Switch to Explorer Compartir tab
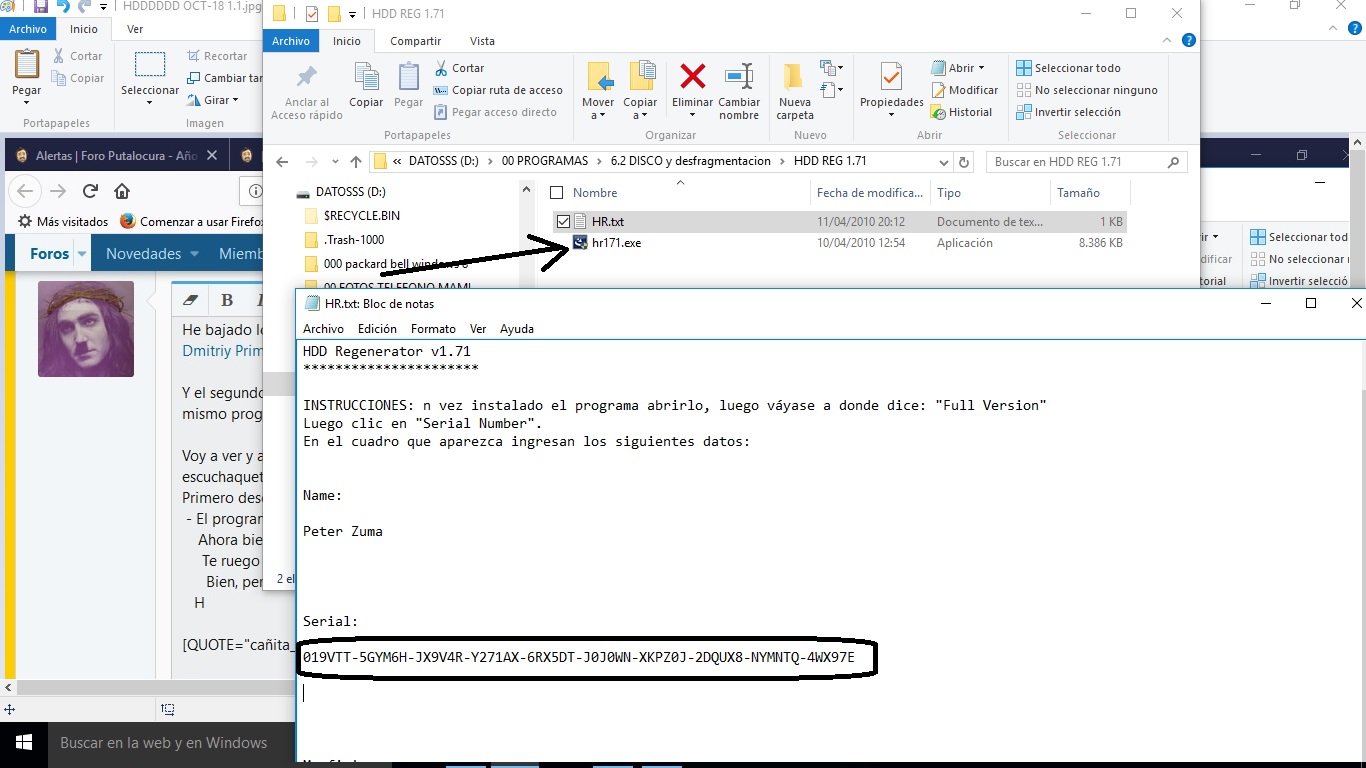Screen dimensions: 1366x768 click(415, 41)
